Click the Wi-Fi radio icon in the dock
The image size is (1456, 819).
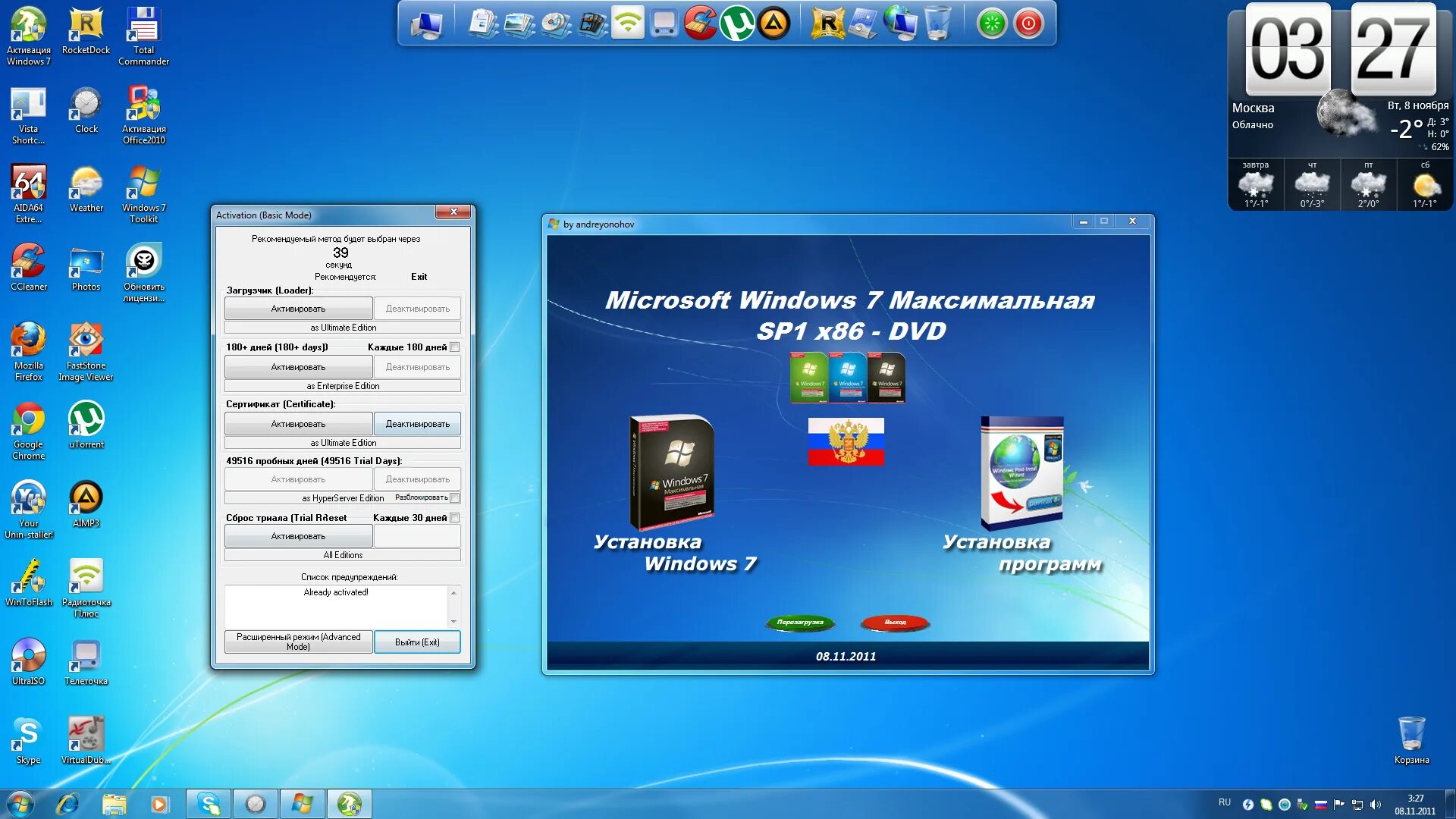click(x=627, y=23)
